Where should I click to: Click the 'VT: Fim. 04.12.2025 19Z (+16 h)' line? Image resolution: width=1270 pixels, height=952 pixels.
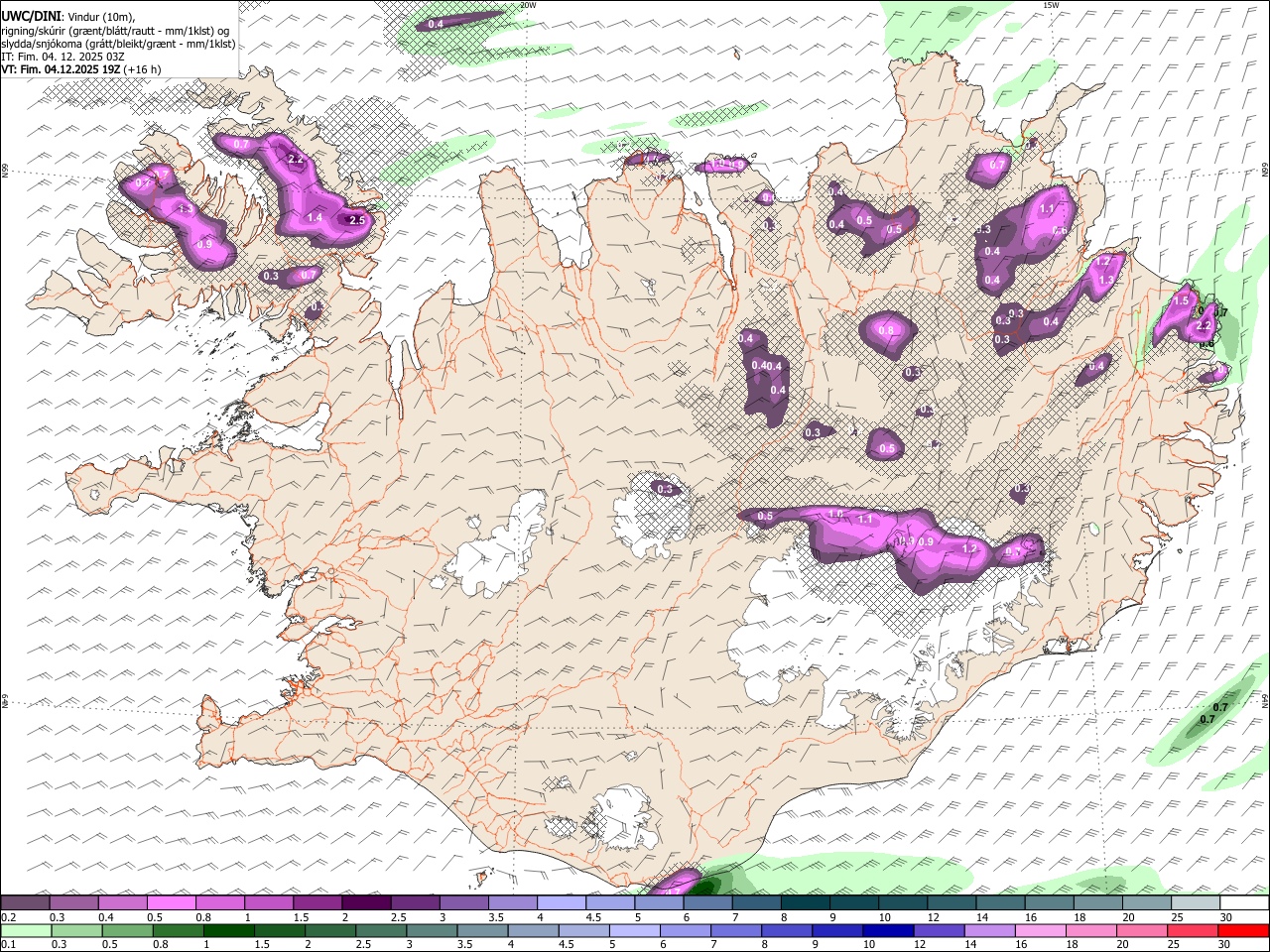pos(81,69)
